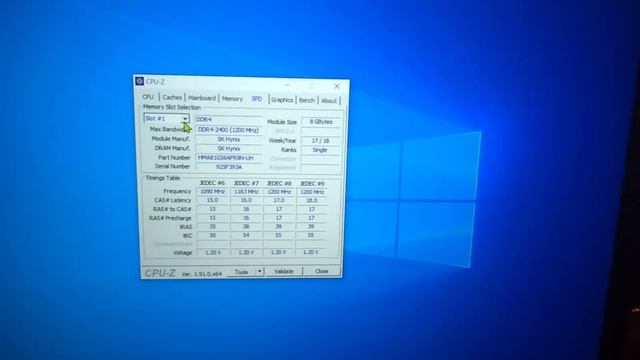Image resolution: width=640 pixels, height=360 pixels.
Task: Click the JEDEC #7 column header
Action: coord(246,183)
